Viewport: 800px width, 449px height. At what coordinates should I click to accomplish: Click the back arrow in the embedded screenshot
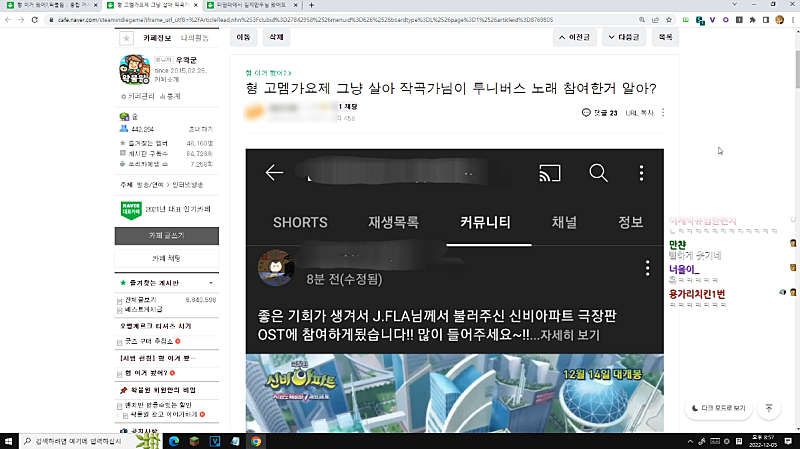274,173
